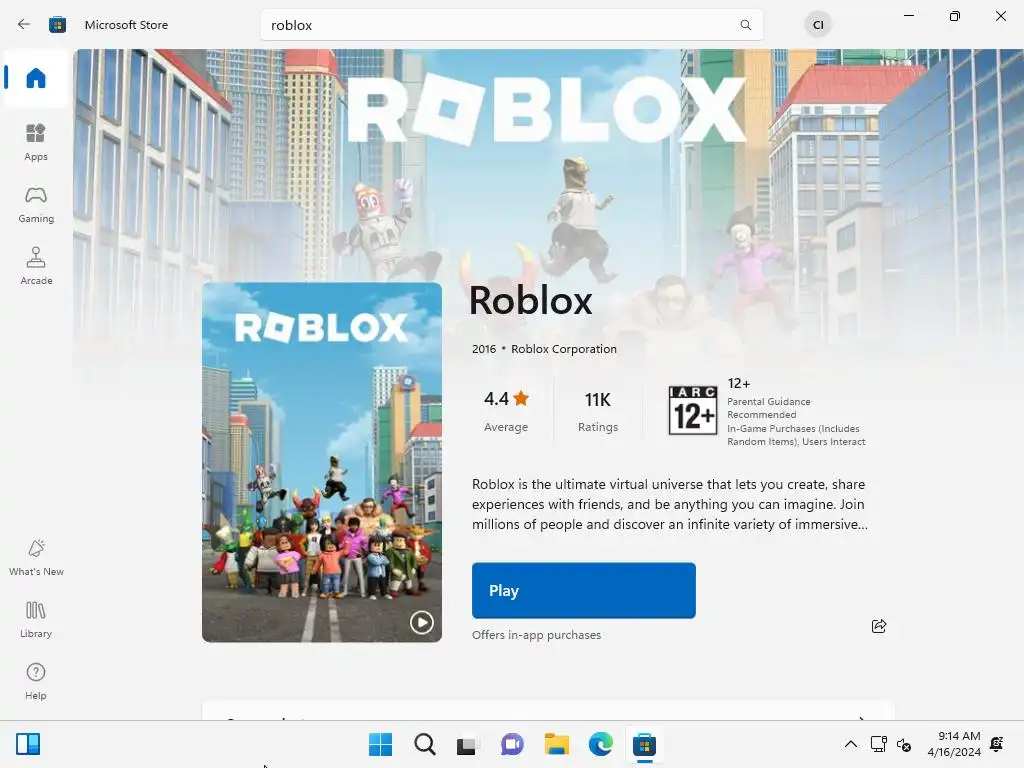Restore down the Microsoft Store window

pyautogui.click(x=955, y=16)
